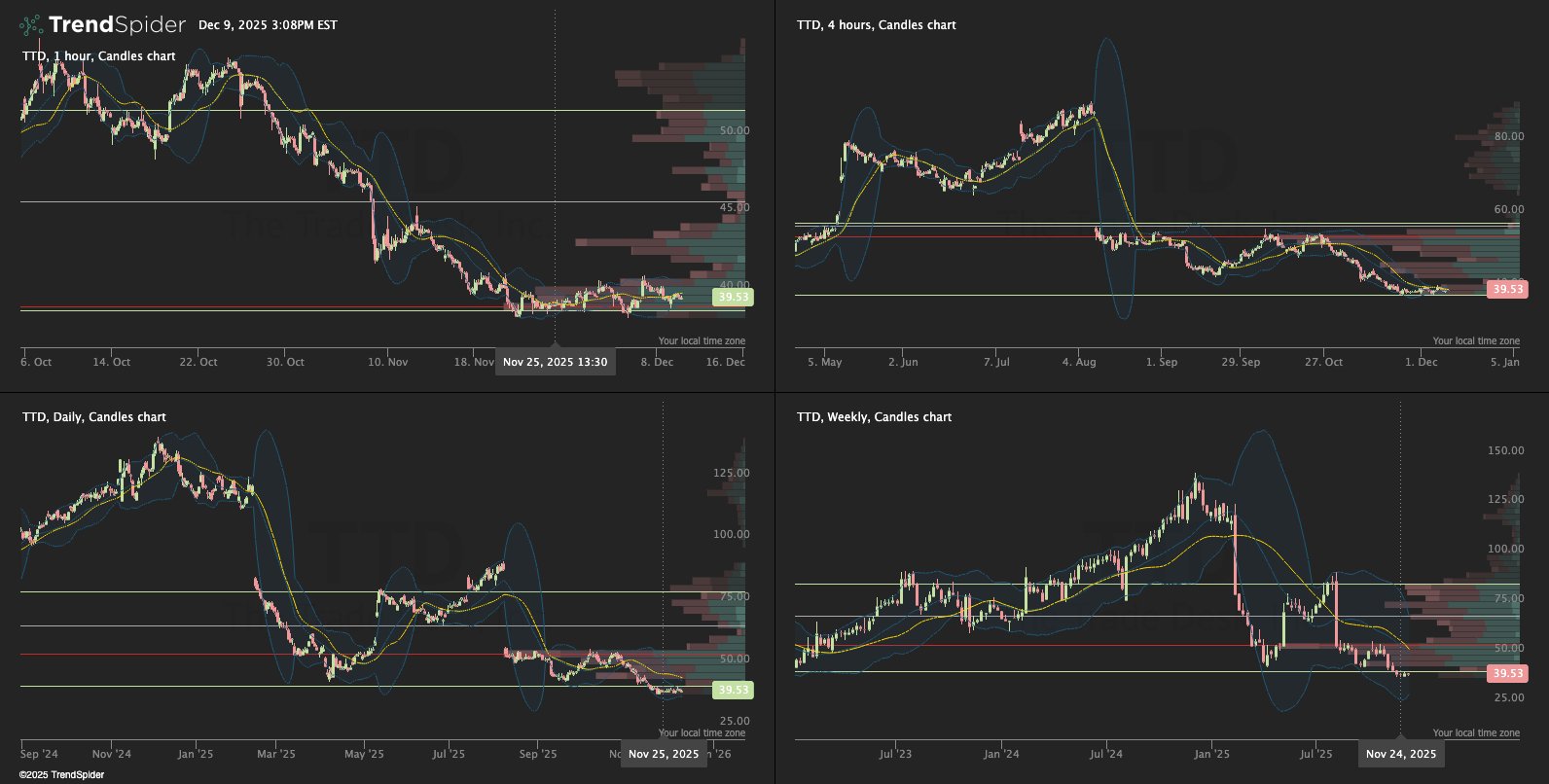Click 'Your local time zone' on 1 hour chart
Image resolution: width=1549 pixels, height=784 pixels.
point(702,341)
